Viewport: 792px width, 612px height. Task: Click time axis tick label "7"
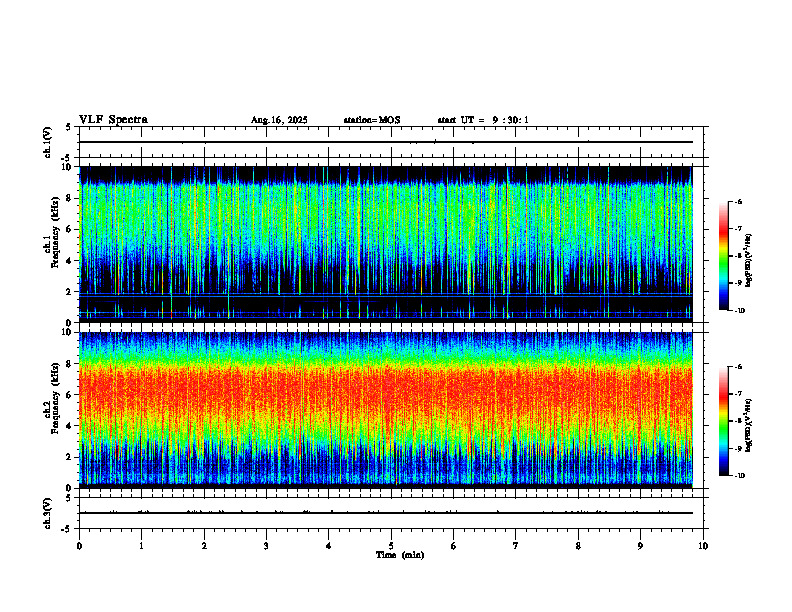coord(516,546)
